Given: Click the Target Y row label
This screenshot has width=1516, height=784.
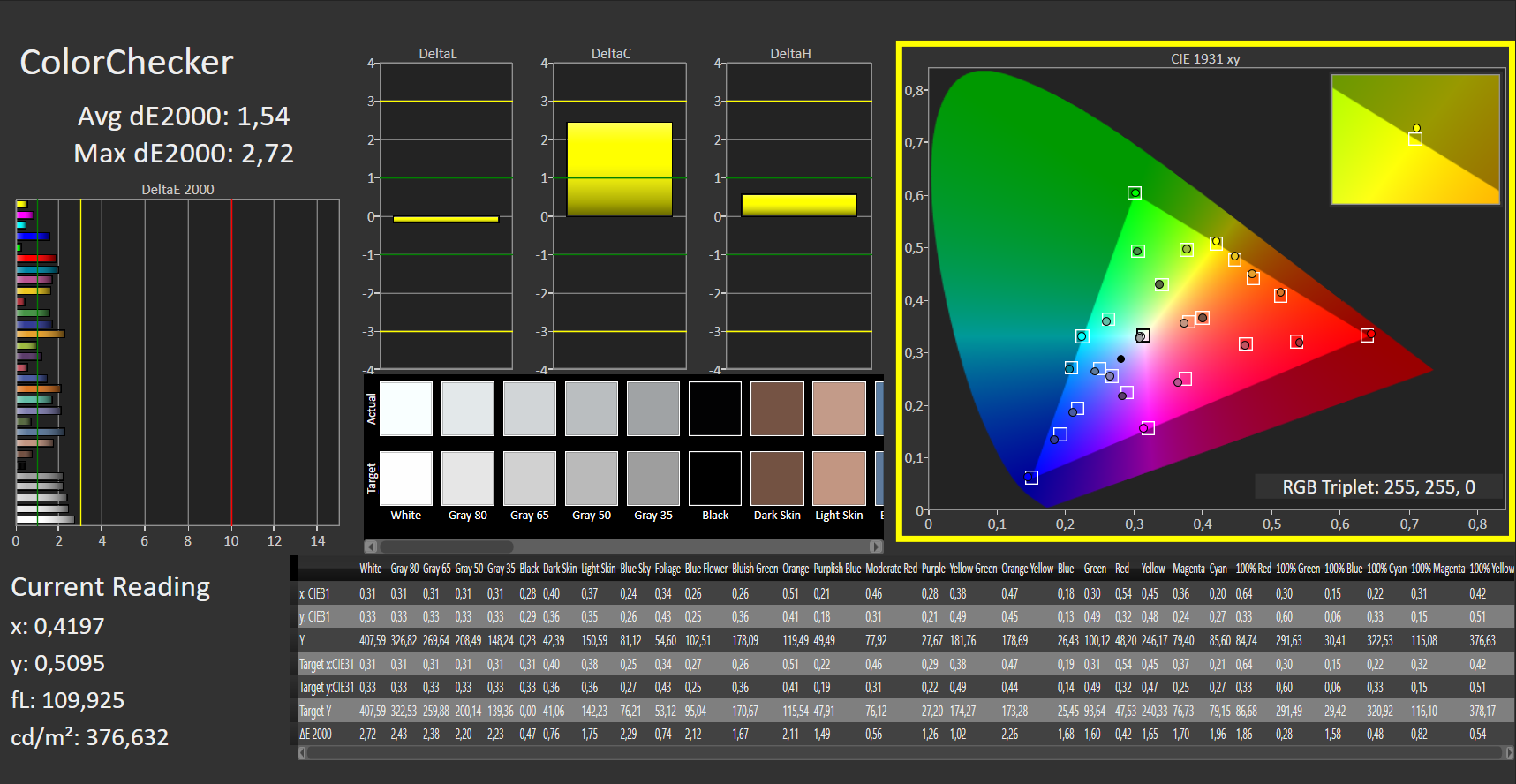Looking at the screenshot, I should [x=315, y=711].
